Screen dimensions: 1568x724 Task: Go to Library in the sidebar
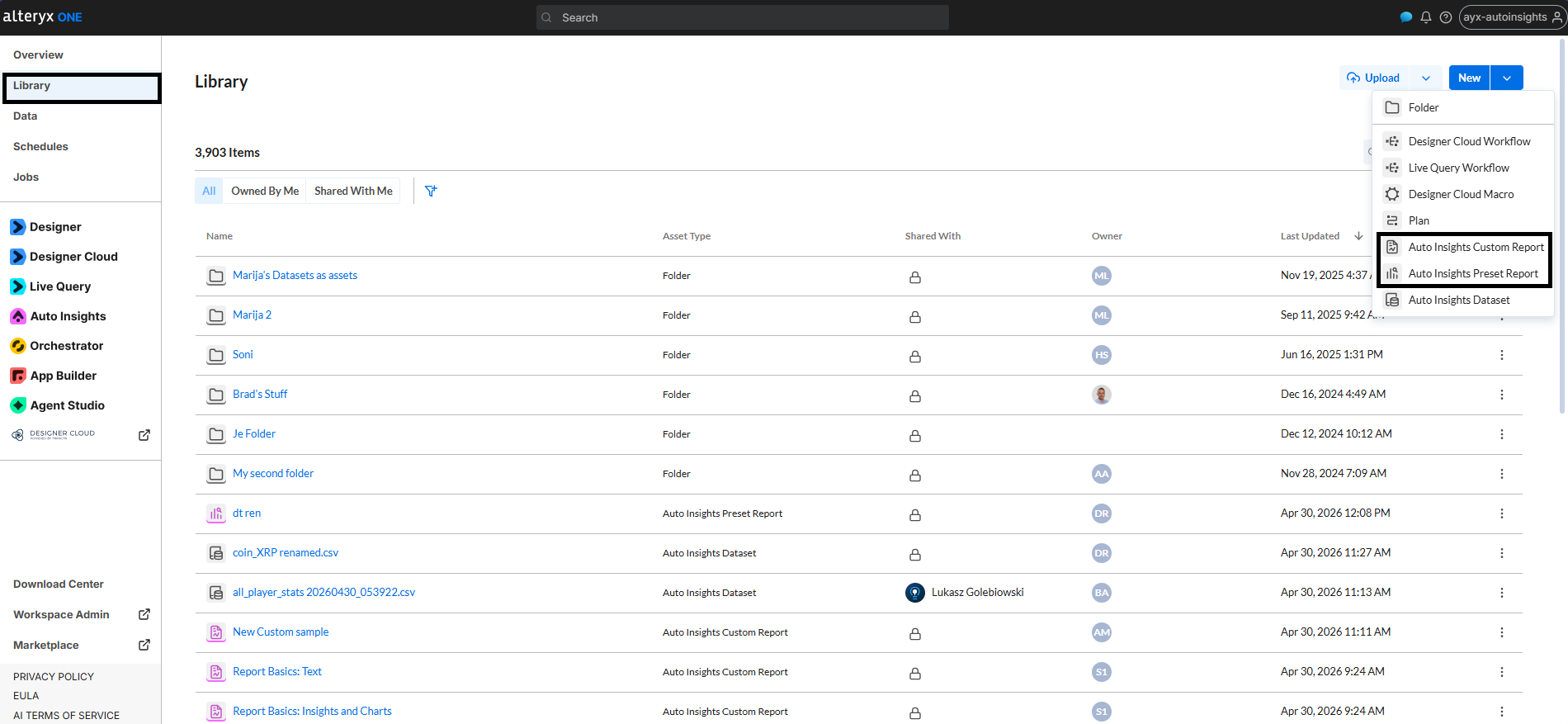pos(81,86)
